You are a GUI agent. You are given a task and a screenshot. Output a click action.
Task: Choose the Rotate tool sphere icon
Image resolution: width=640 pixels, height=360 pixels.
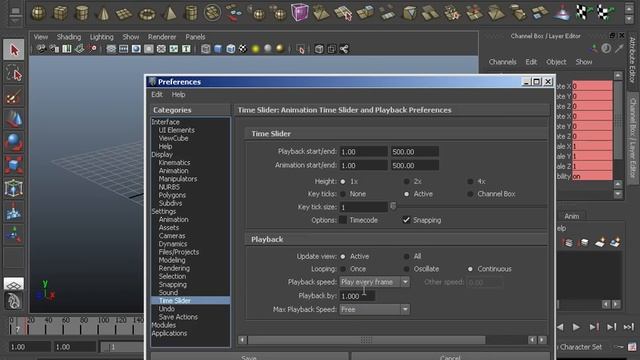coord(14,142)
